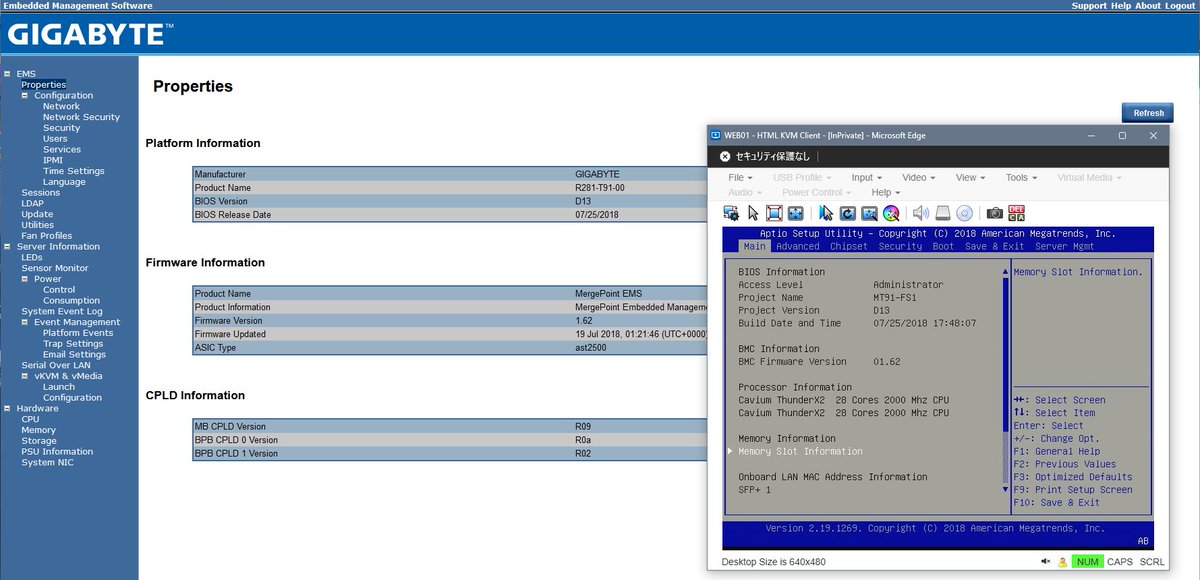Open the color wheel video settings icon
This screenshot has width=1200, height=580.
click(x=891, y=213)
